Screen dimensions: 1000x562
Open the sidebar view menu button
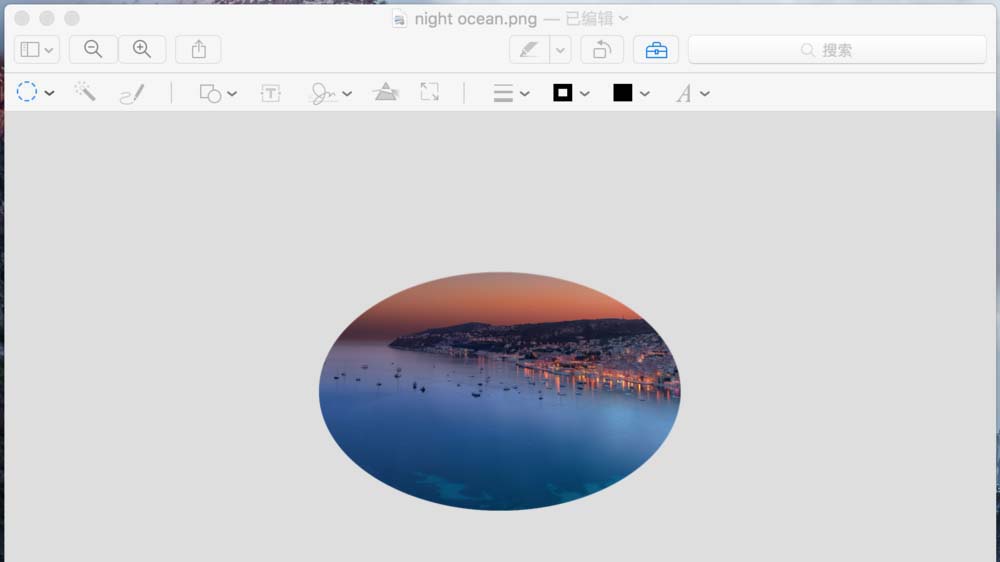36,50
